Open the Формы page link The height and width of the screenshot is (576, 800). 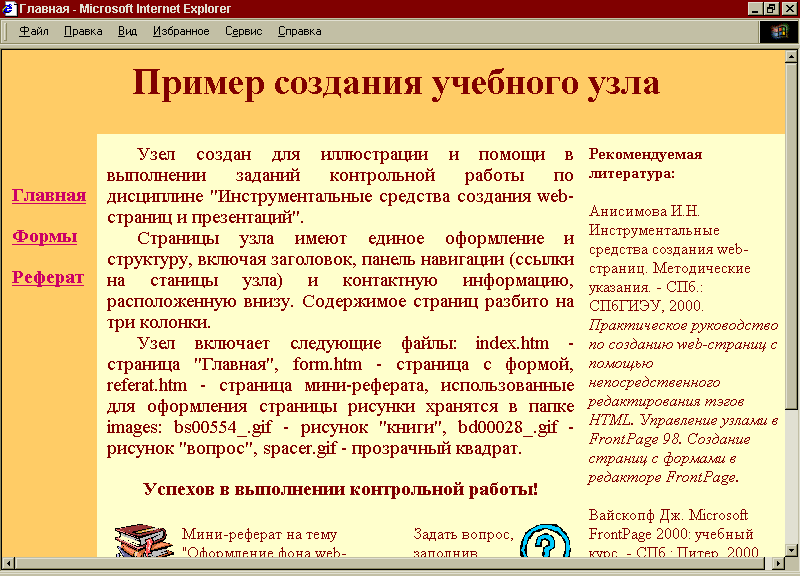[44, 237]
